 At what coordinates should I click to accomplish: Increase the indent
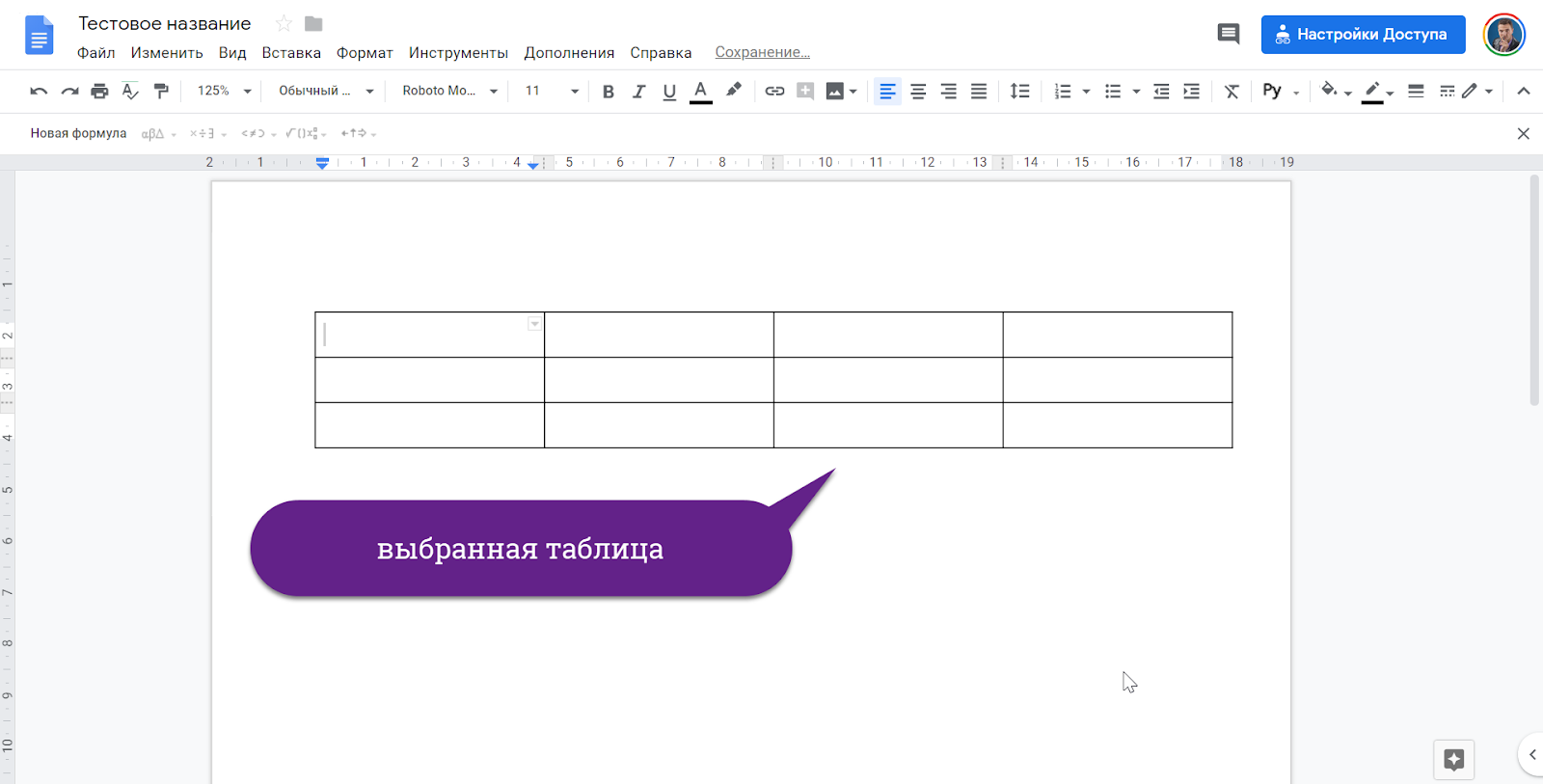[1192, 91]
